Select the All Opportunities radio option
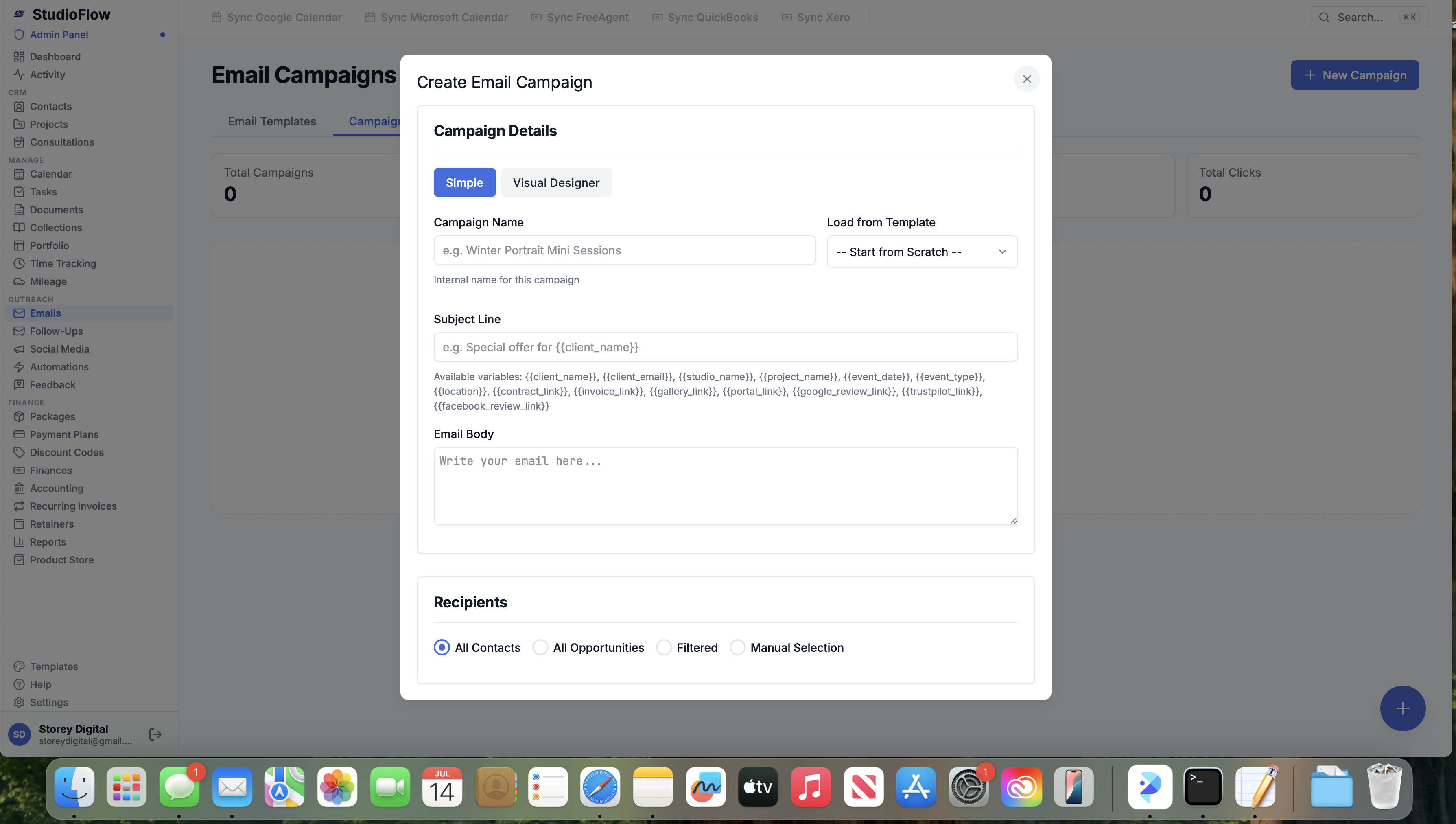The width and height of the screenshot is (1456, 824). pos(540,647)
